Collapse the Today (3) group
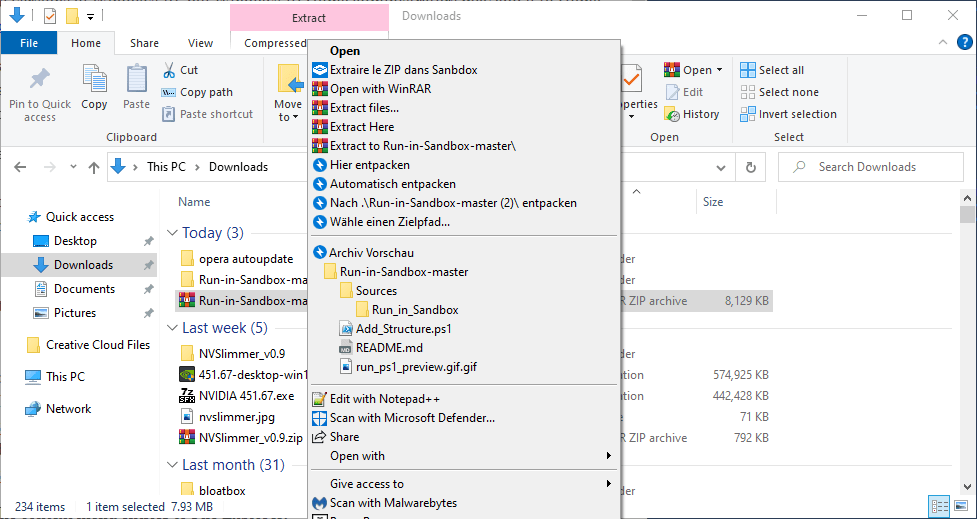The image size is (977, 519). point(172,233)
